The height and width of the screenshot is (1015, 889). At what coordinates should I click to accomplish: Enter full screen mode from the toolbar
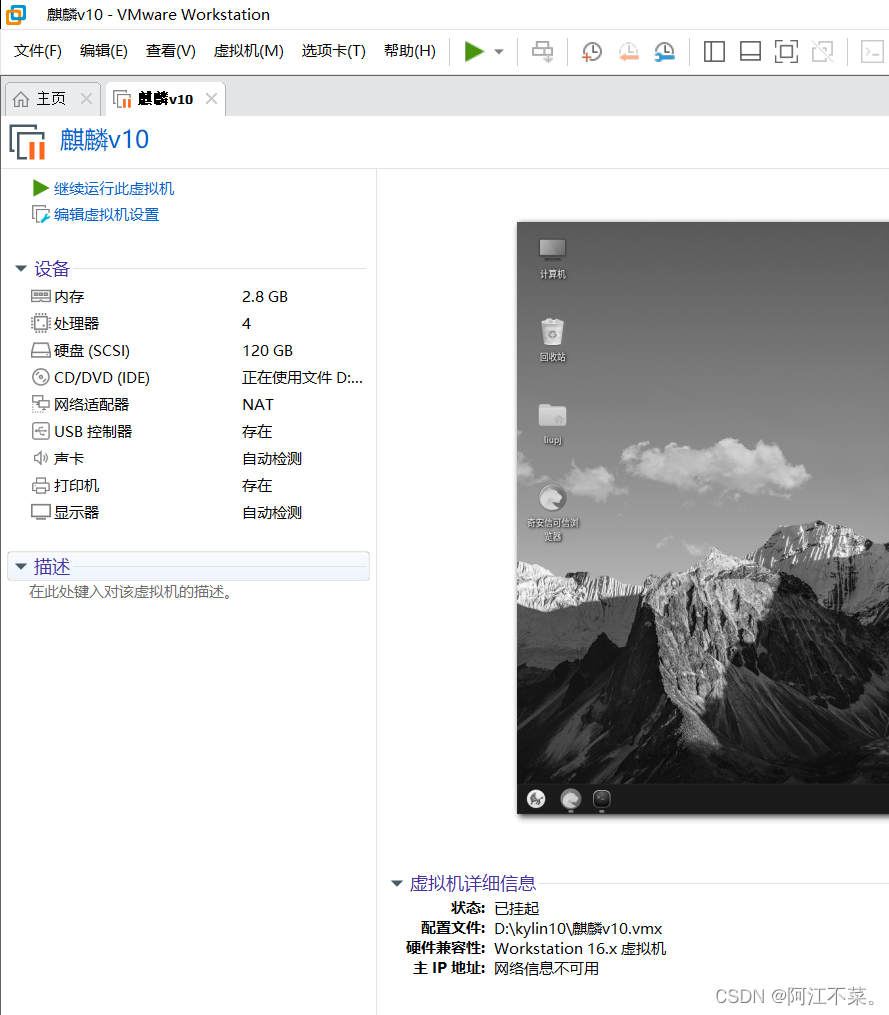coord(786,51)
